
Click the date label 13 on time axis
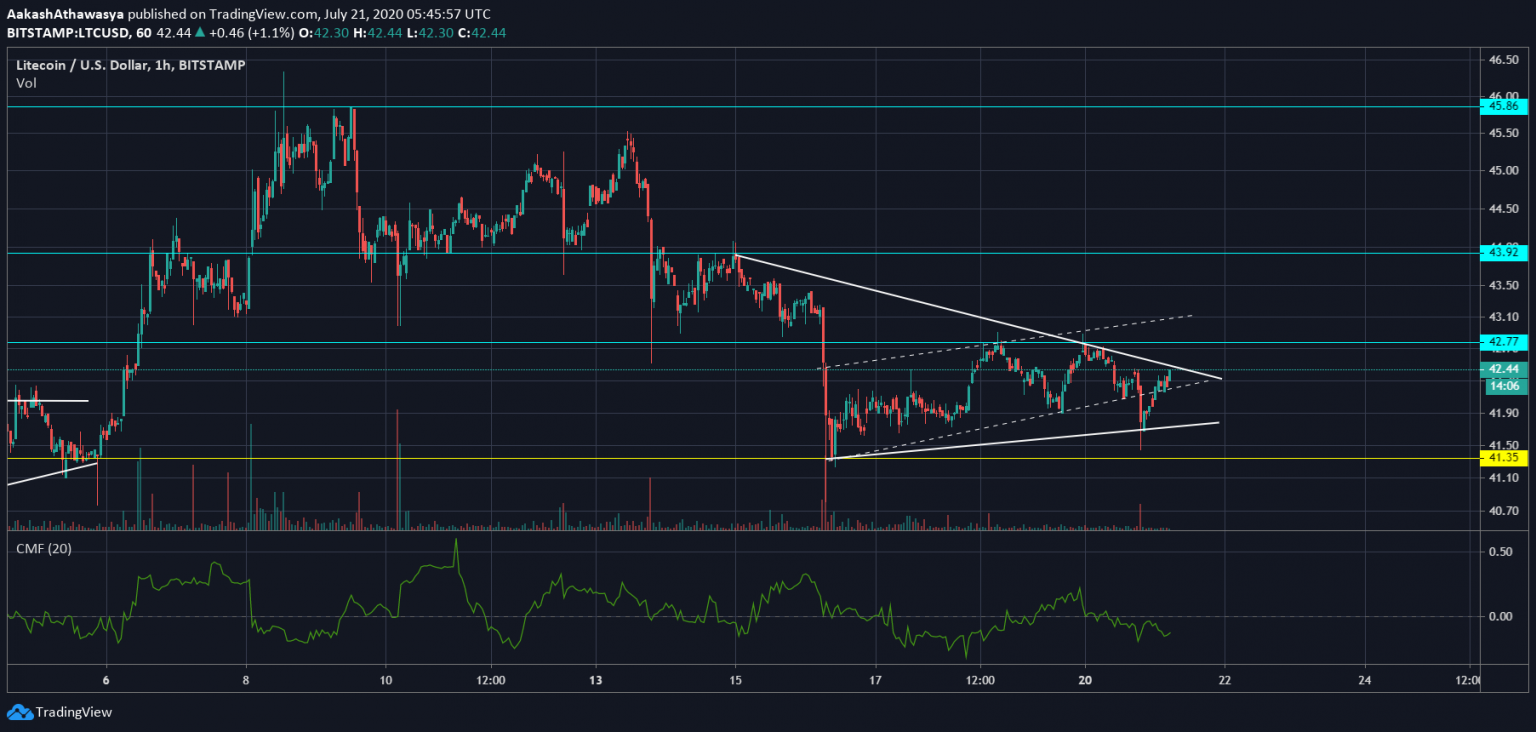click(x=596, y=681)
